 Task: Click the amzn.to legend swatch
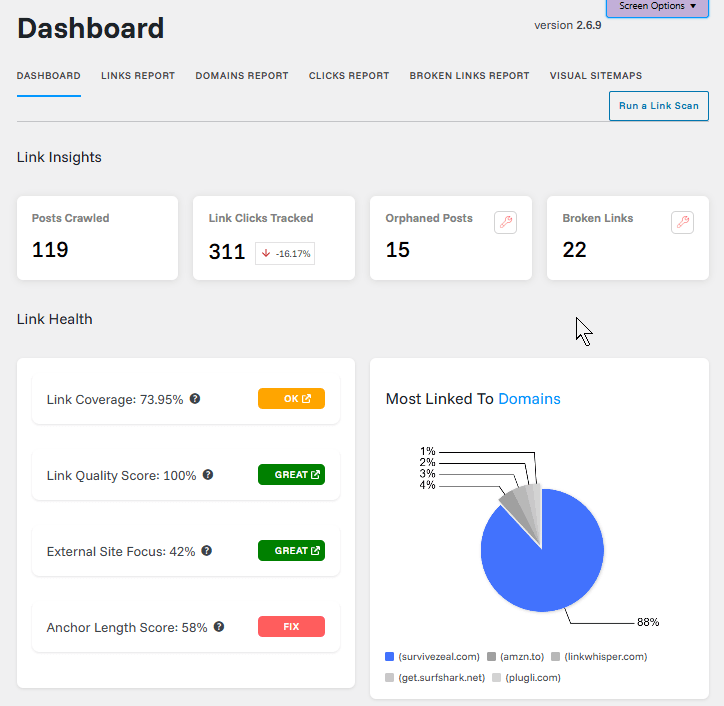coord(491,657)
